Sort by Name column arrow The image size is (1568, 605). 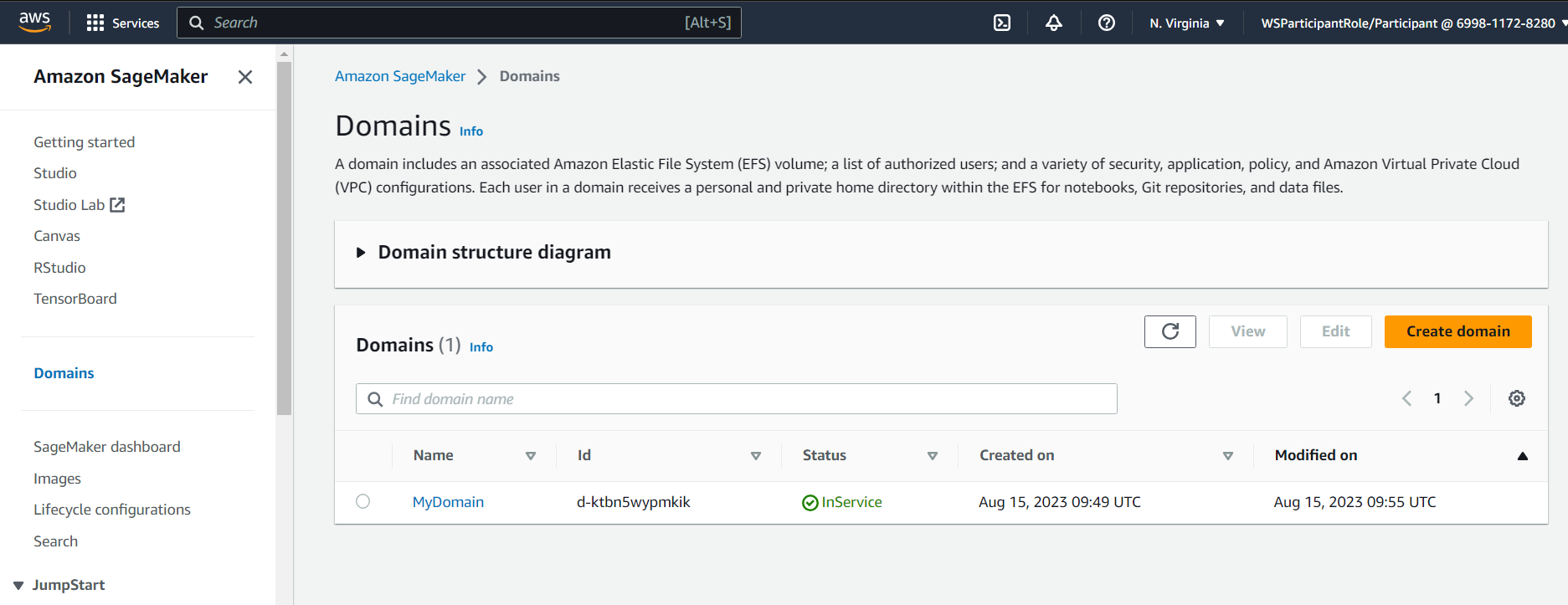[x=530, y=456]
